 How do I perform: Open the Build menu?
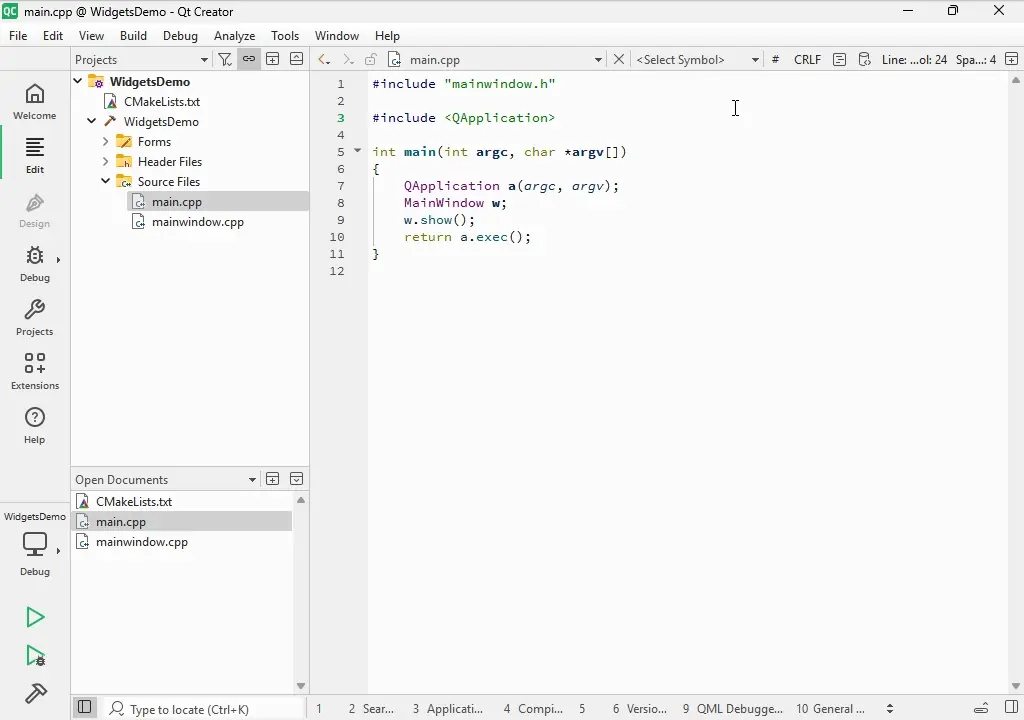click(x=133, y=36)
